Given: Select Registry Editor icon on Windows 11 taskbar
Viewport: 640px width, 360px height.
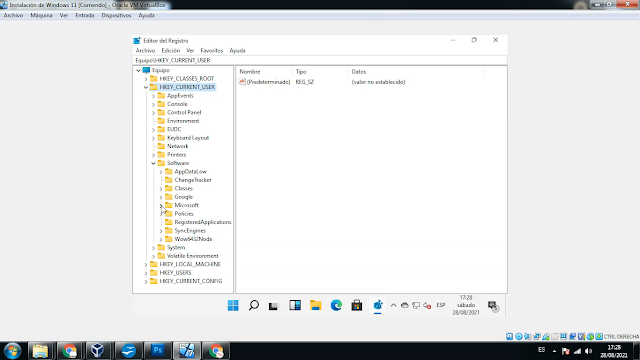Looking at the screenshot, I should tap(378, 305).
